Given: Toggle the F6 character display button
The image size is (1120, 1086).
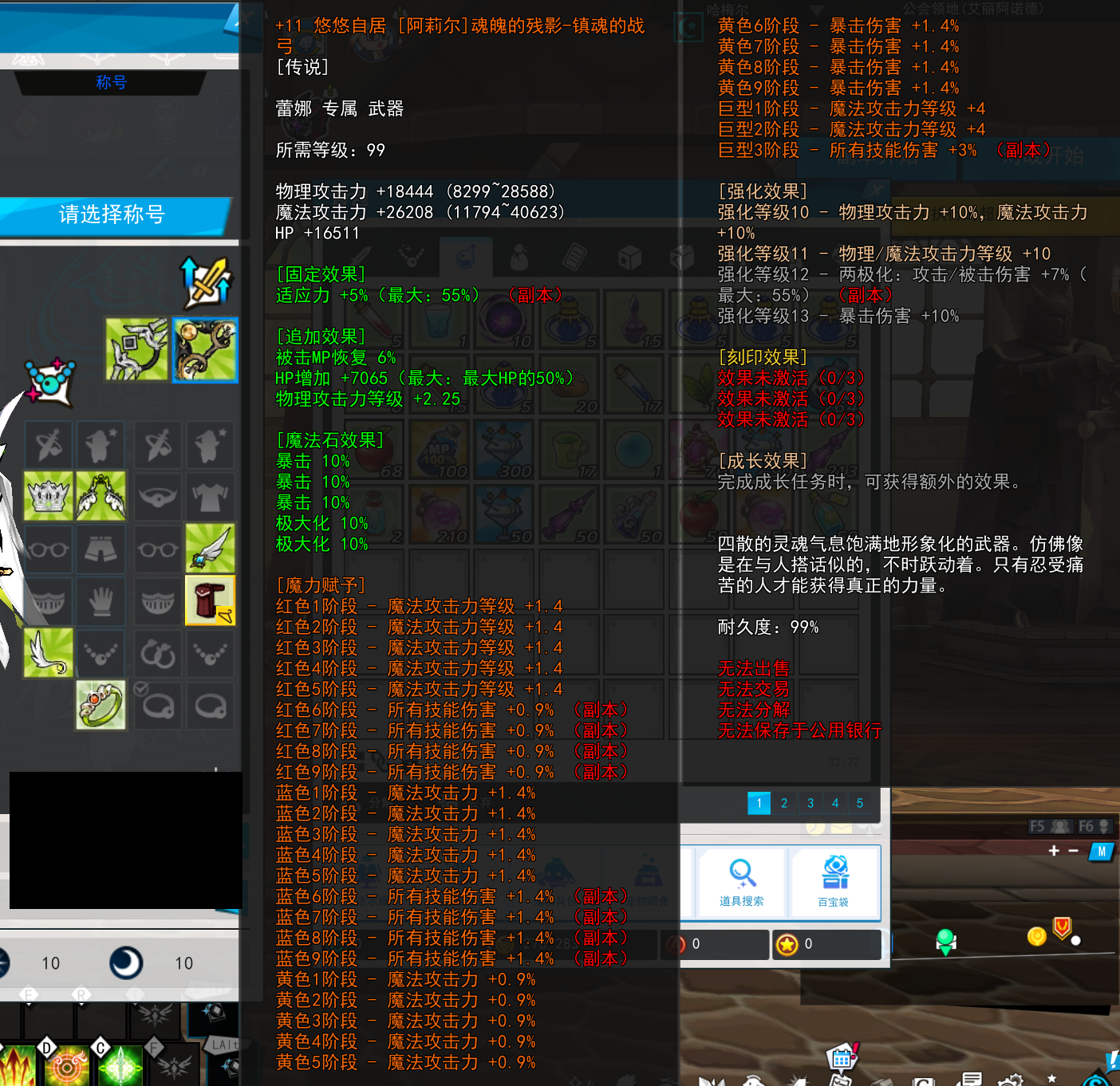Looking at the screenshot, I should (1094, 827).
